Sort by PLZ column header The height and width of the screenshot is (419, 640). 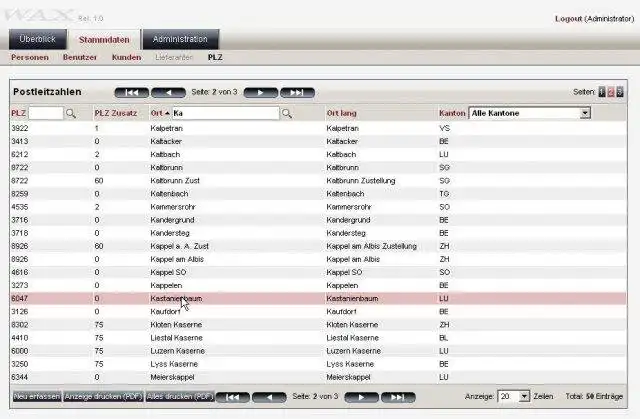point(18,113)
